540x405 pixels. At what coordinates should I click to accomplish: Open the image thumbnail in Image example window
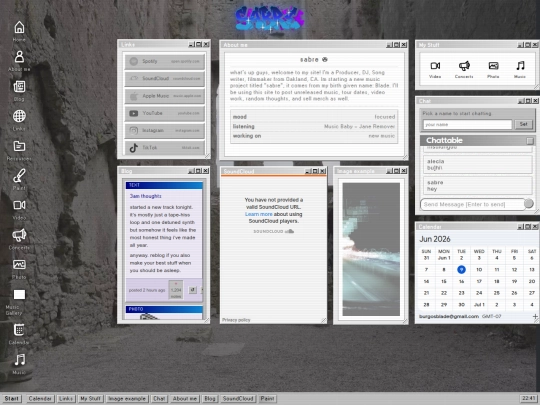[371, 249]
